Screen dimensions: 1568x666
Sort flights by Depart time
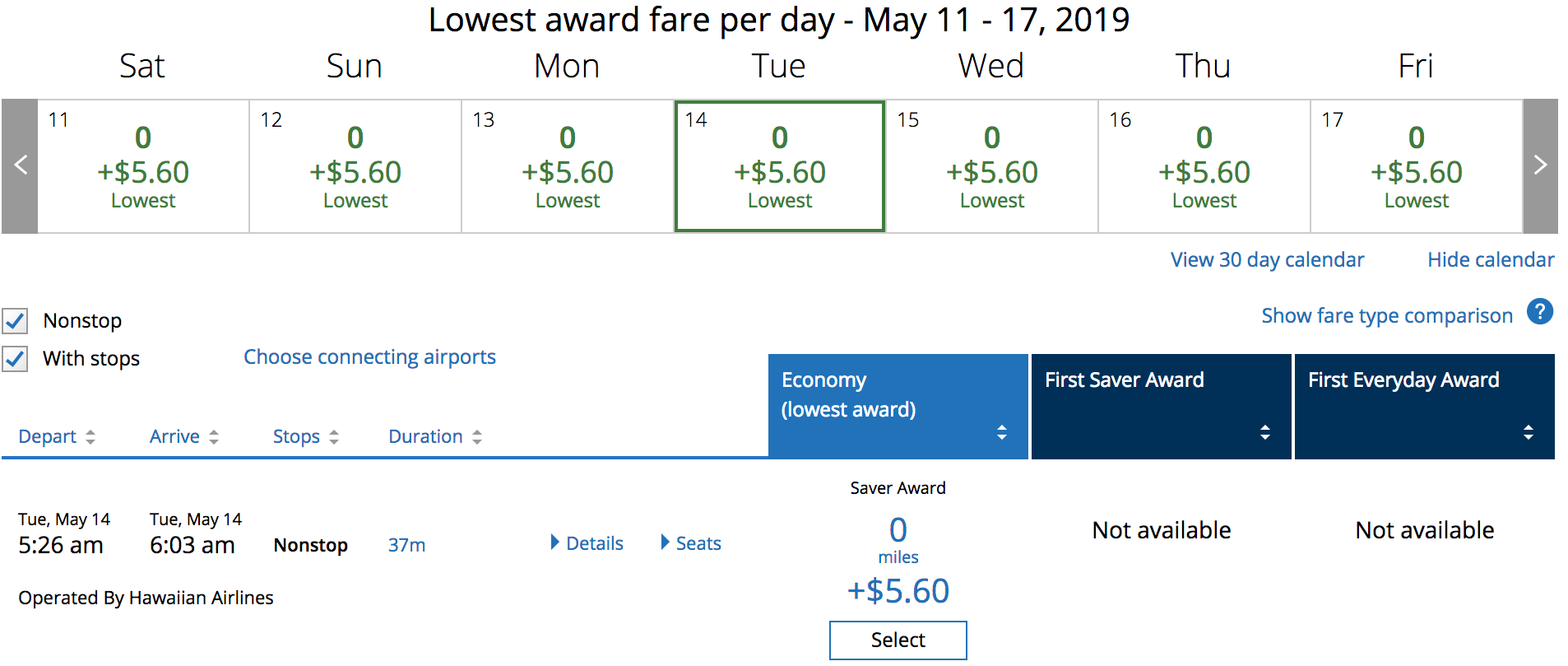click(56, 436)
